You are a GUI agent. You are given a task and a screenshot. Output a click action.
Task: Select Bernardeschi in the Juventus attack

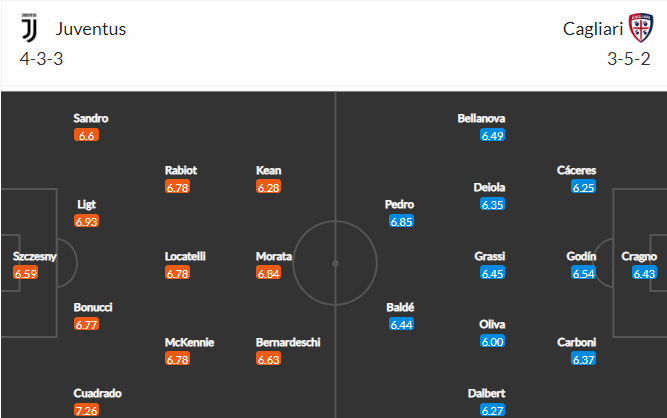click(x=288, y=342)
